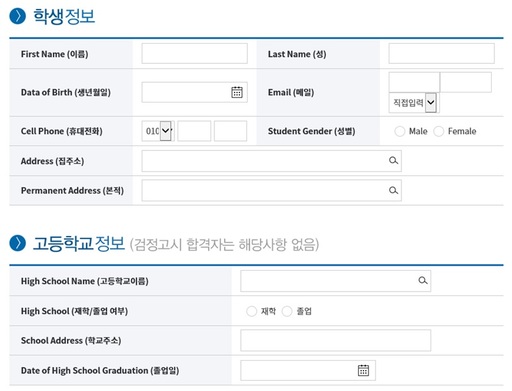Open the Date of Birth calendar picker
Screen dimensions: 512x391
[x=237, y=92]
